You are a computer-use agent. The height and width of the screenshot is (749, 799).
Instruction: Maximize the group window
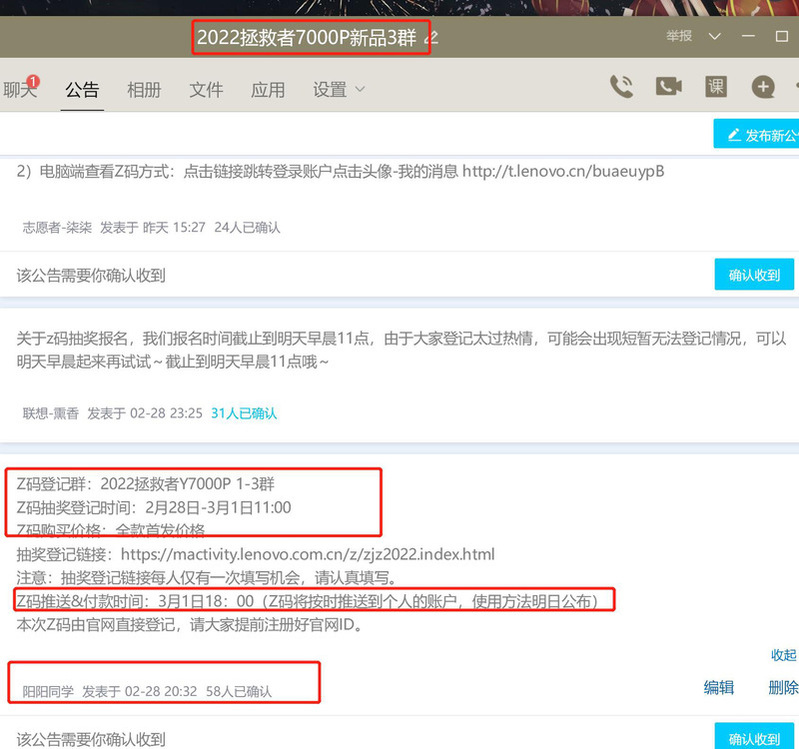tap(782, 37)
